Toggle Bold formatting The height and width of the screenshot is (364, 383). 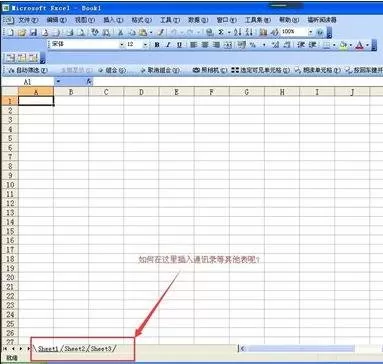[x=157, y=45]
